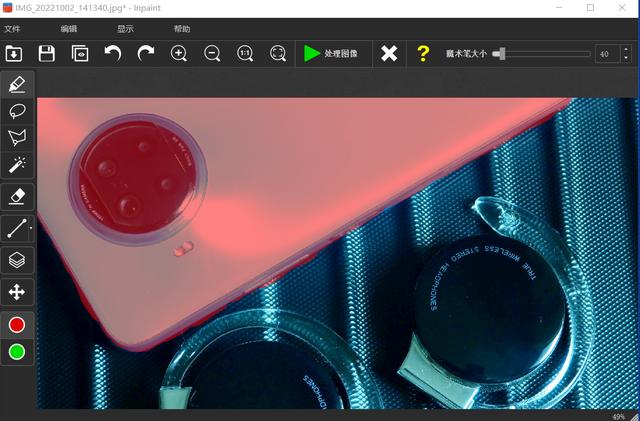Choose the green donor marker color

17,352
